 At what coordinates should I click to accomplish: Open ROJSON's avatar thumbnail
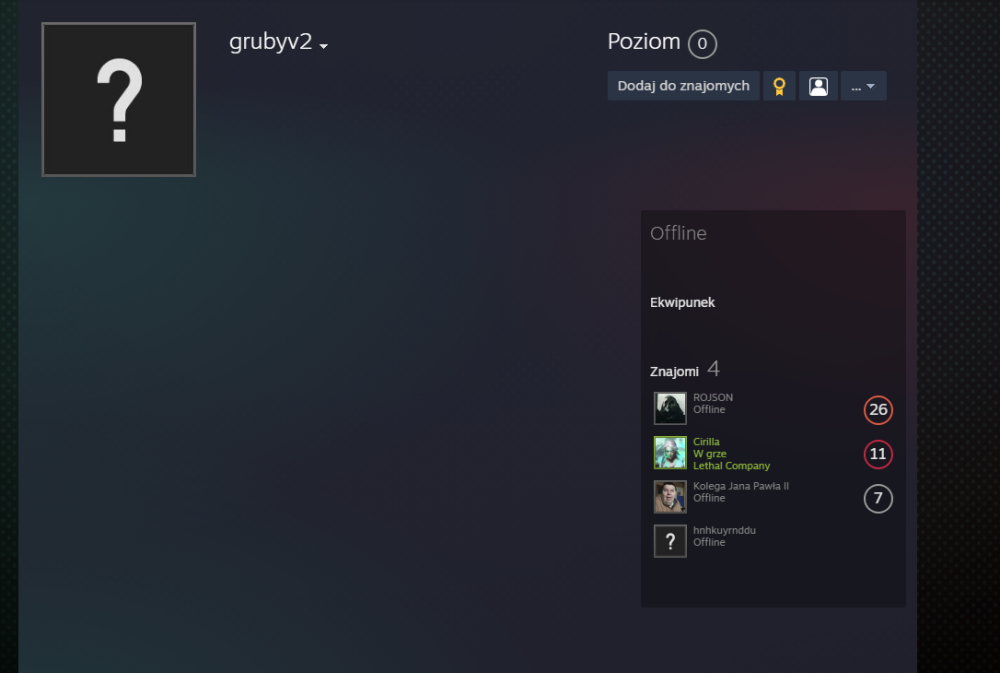[670, 408]
